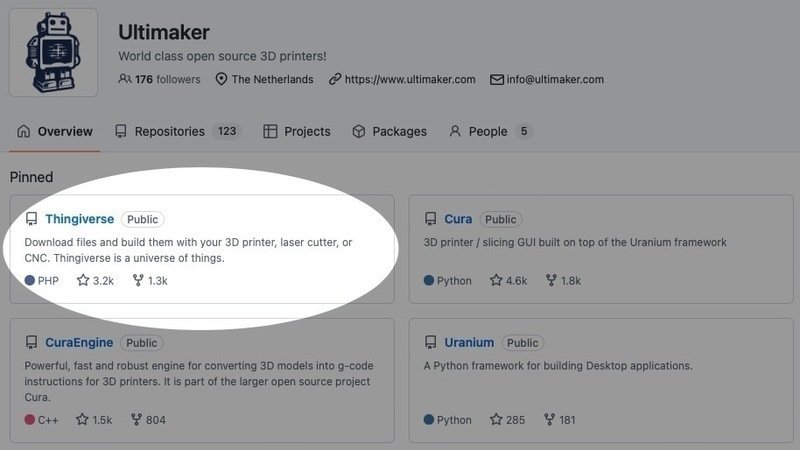The width and height of the screenshot is (800, 450).
Task: Click the Ultimaker robot avatar logo
Action: tap(53, 53)
